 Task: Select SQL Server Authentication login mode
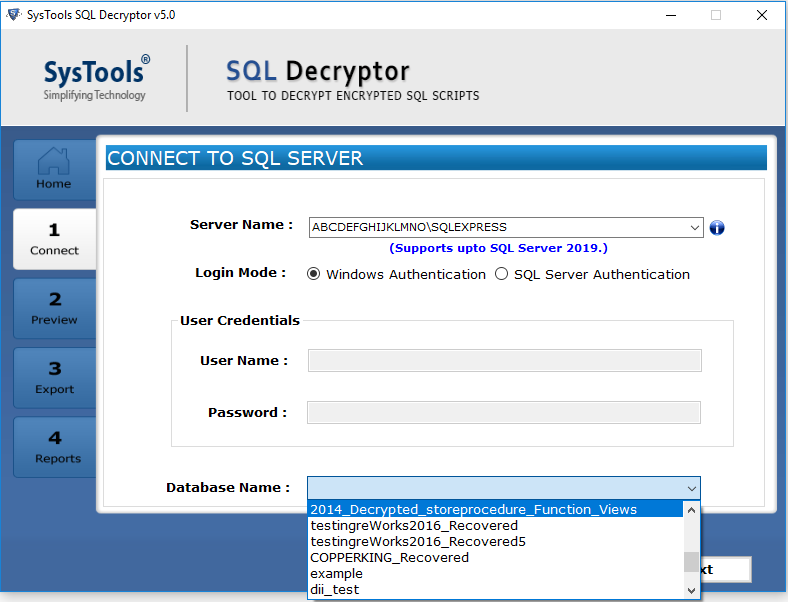pyautogui.click(x=502, y=274)
